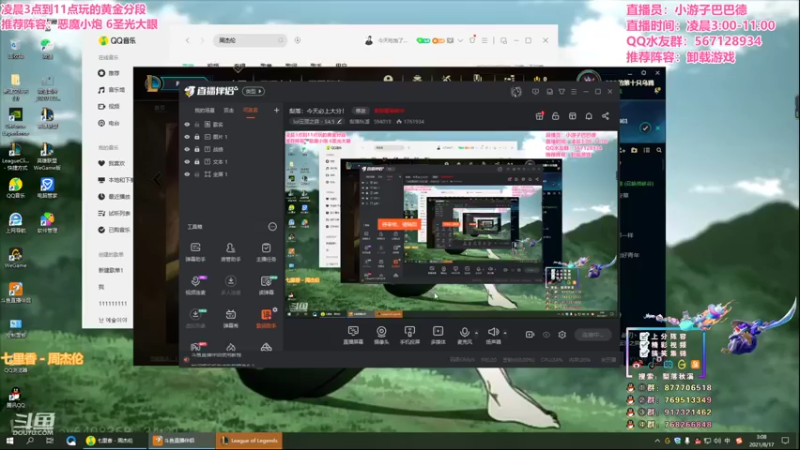This screenshot has width=800, height=450.
Task: Collapse the 工具箱 toolbox panel
Action: (x=272, y=227)
